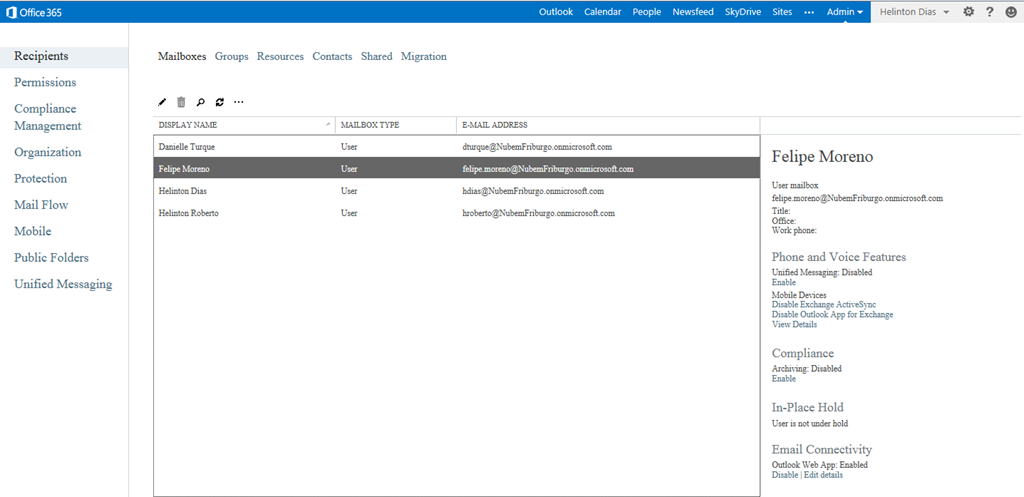Open Compliance Management in the sidebar
Image resolution: width=1024 pixels, height=497 pixels.
48,118
